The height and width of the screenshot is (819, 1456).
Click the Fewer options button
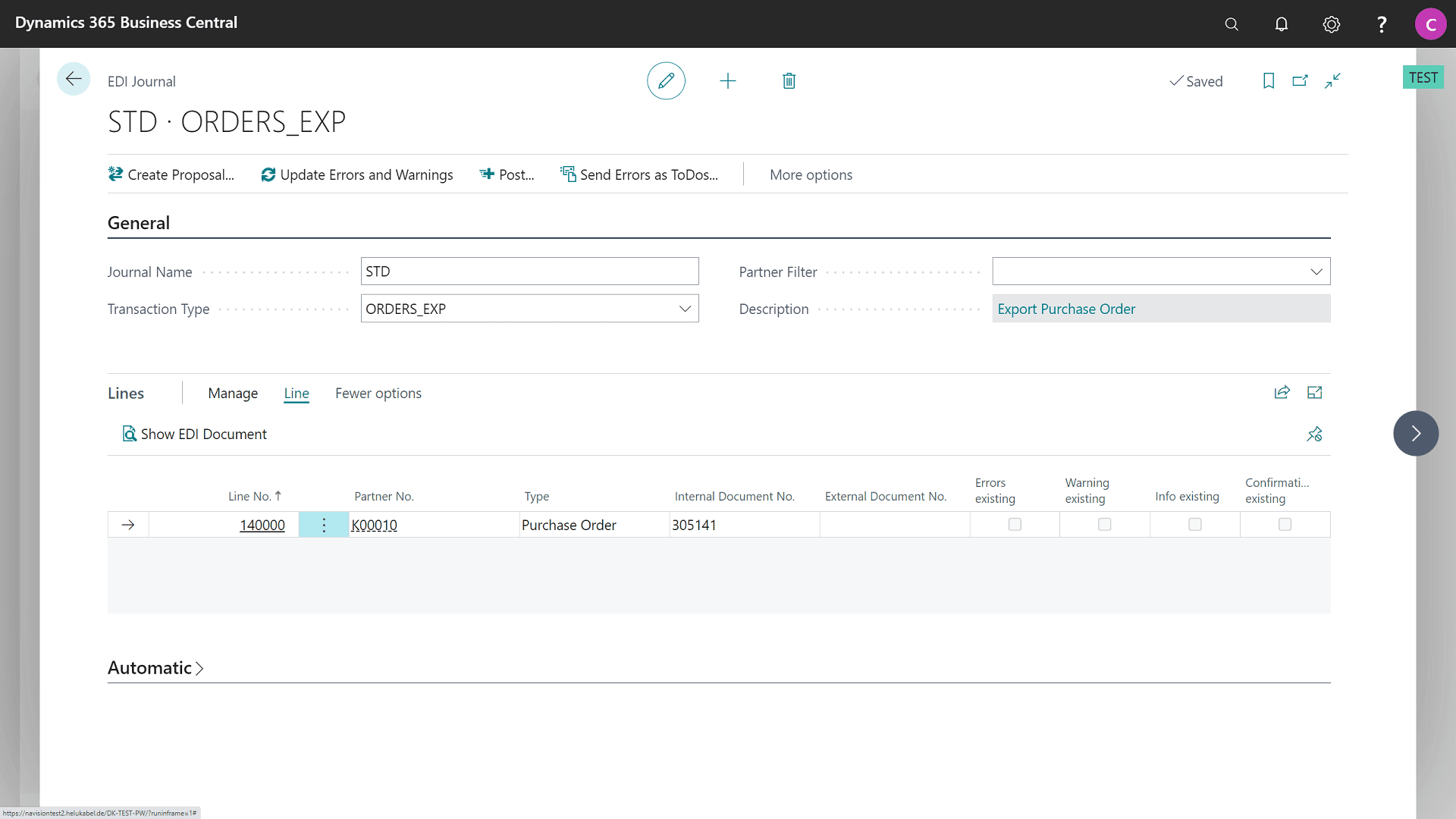click(378, 392)
